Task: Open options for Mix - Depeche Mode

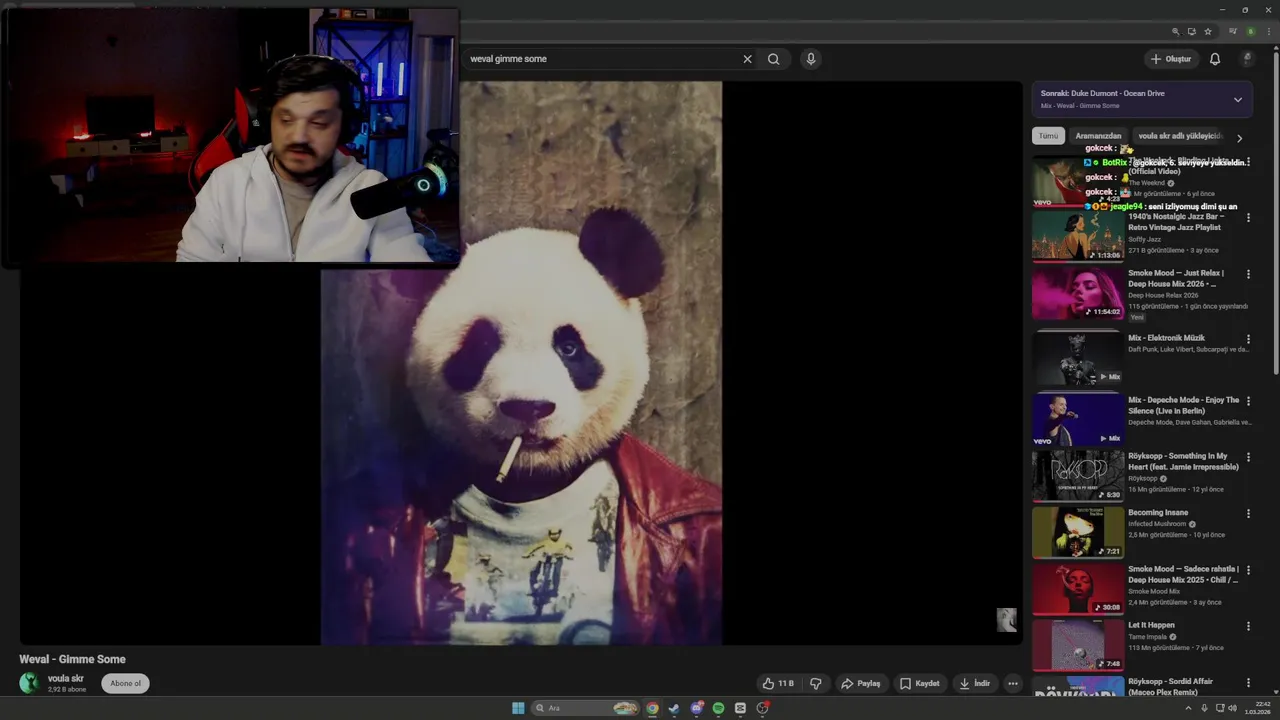Action: pos(1248,401)
